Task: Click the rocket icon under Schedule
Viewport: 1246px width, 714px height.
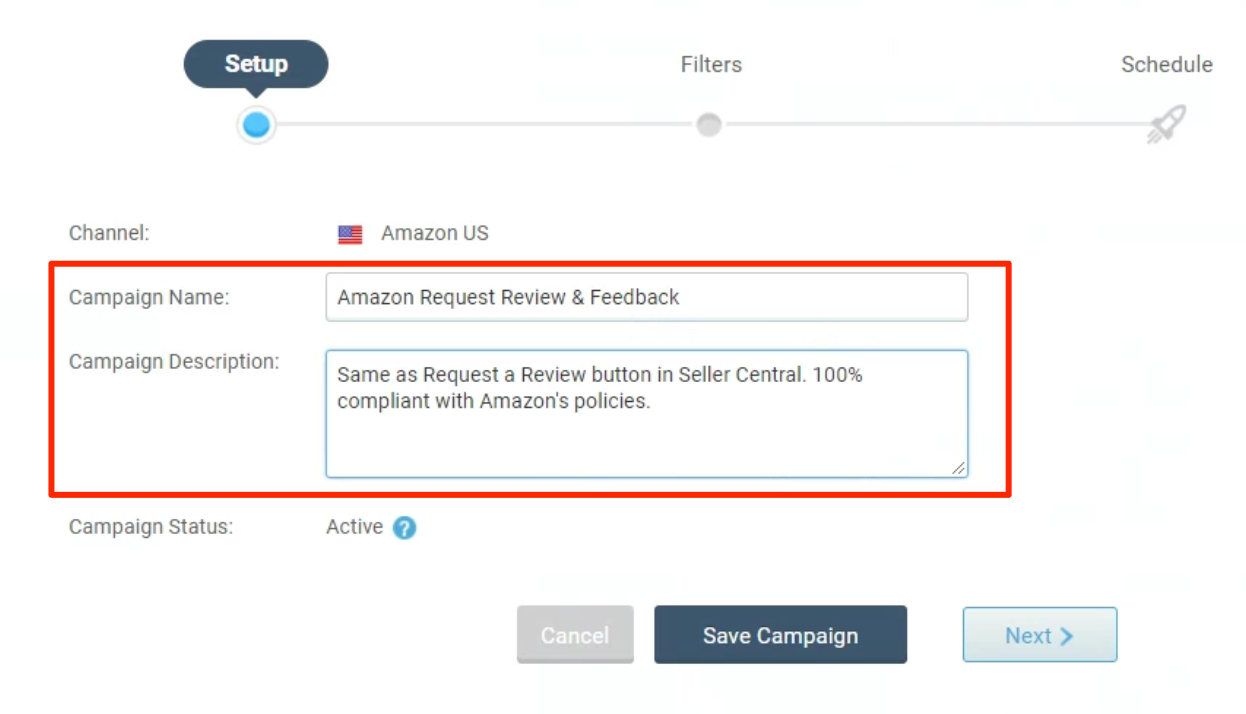Action: pyautogui.click(x=1166, y=124)
